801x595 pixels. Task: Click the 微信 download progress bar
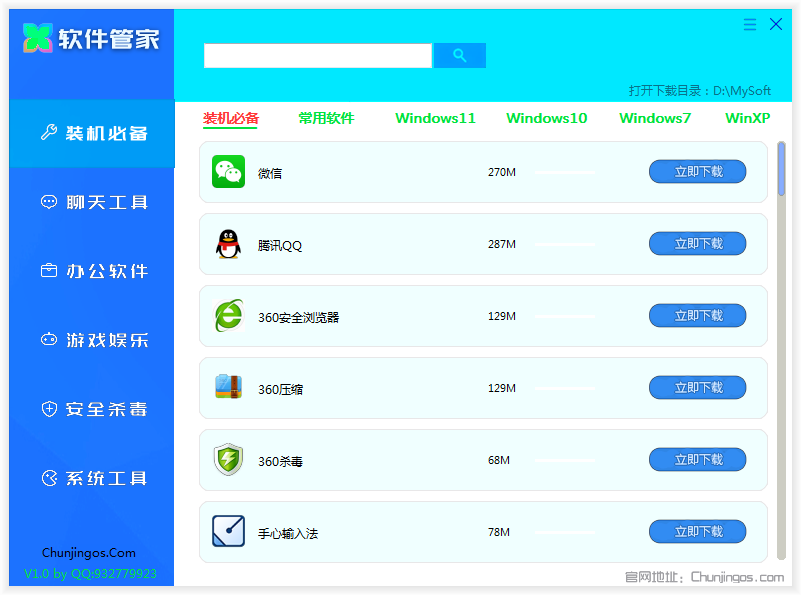coord(565,173)
